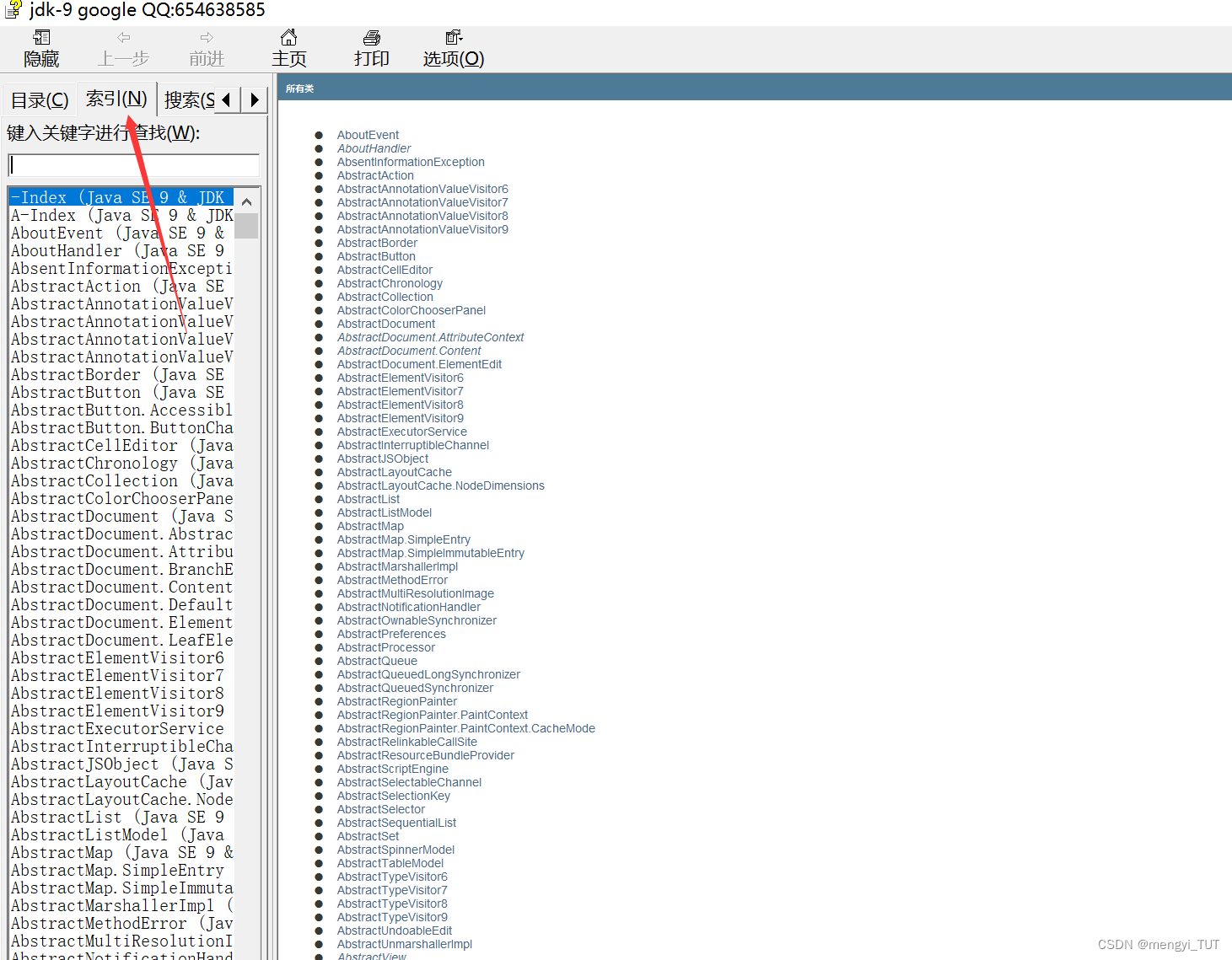
Task: Click the index list scrollbar thumb
Action: pos(246,226)
